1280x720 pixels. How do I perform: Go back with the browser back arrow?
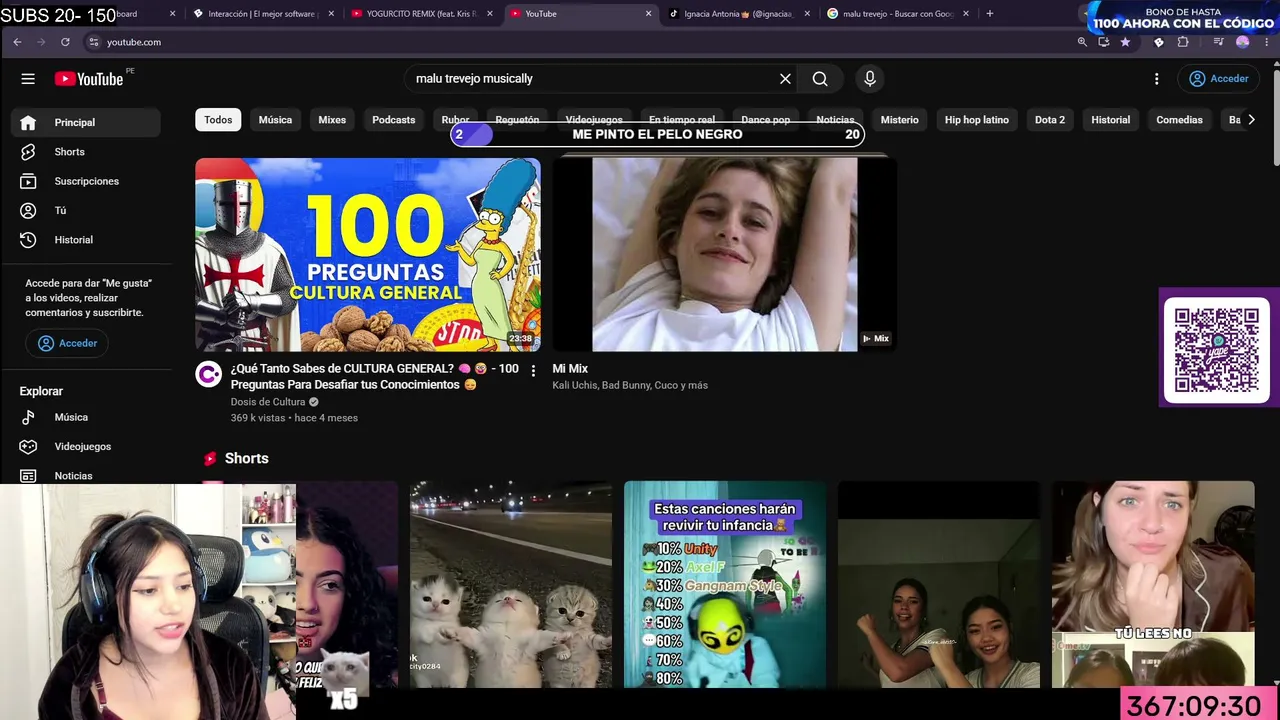17,42
